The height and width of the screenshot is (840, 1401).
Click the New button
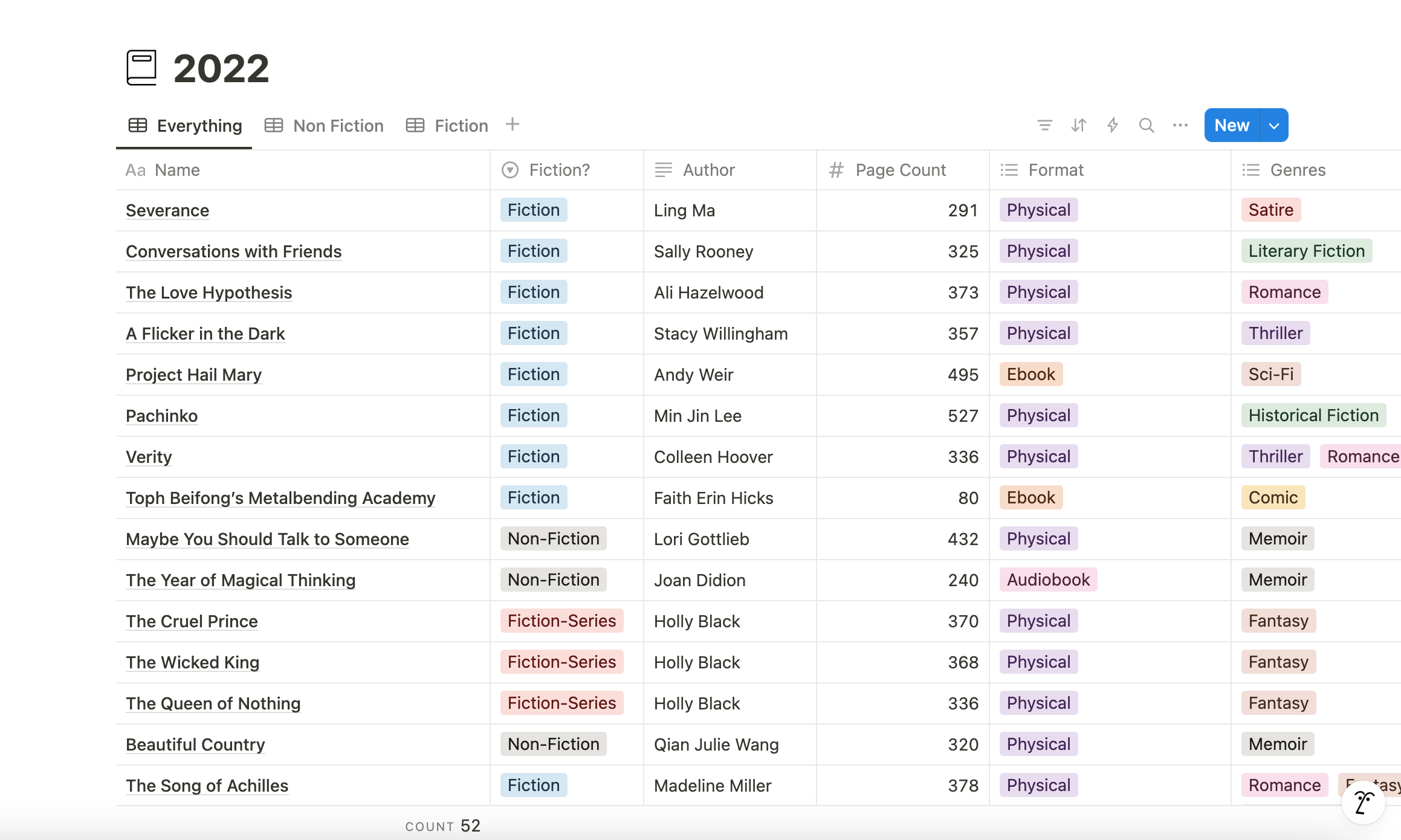pyautogui.click(x=1232, y=125)
